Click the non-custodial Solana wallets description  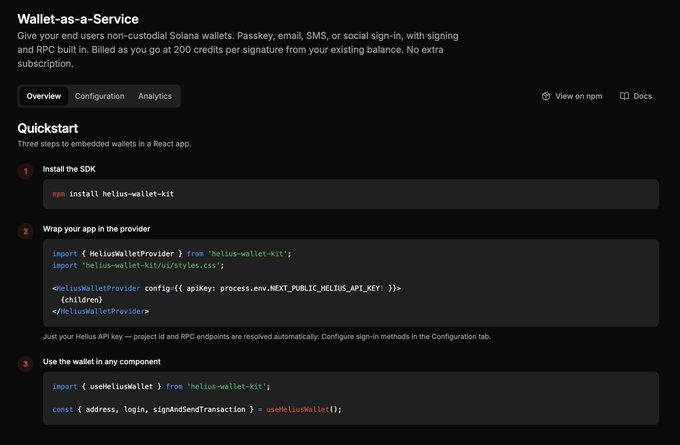pyautogui.click(x=238, y=49)
